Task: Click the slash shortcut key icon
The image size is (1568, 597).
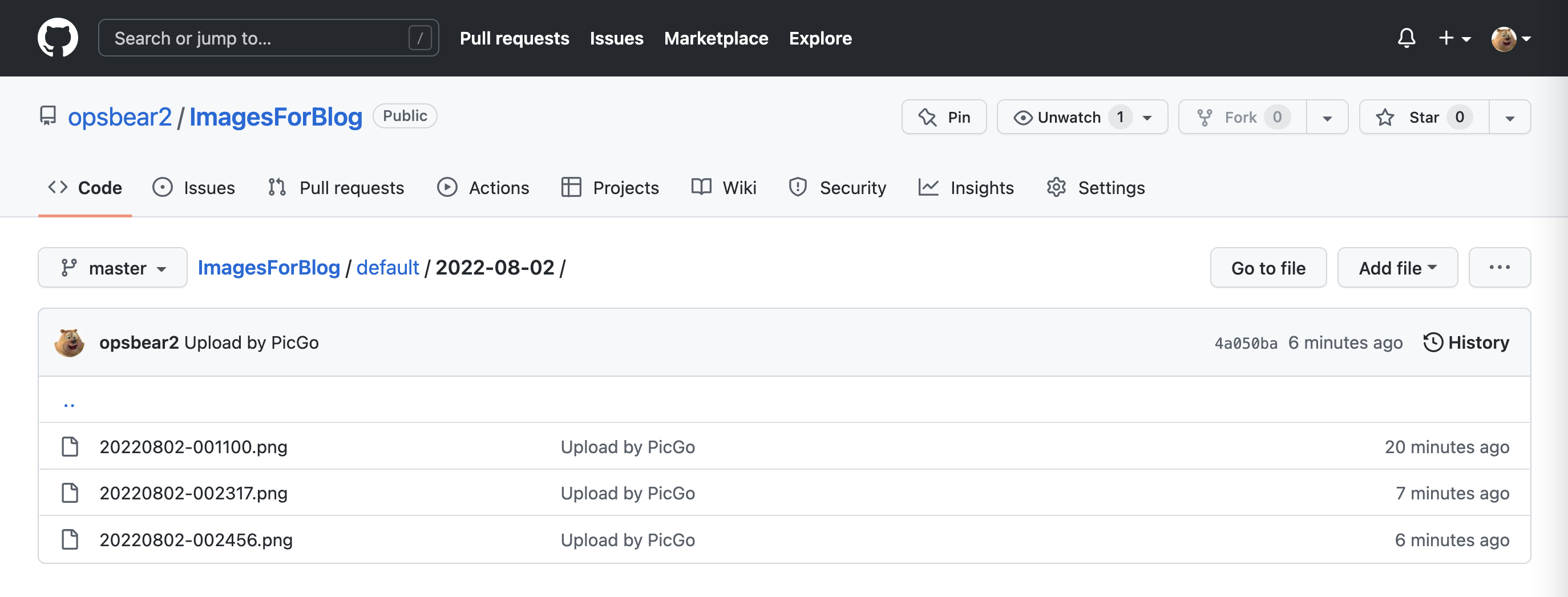Action: coord(420,38)
